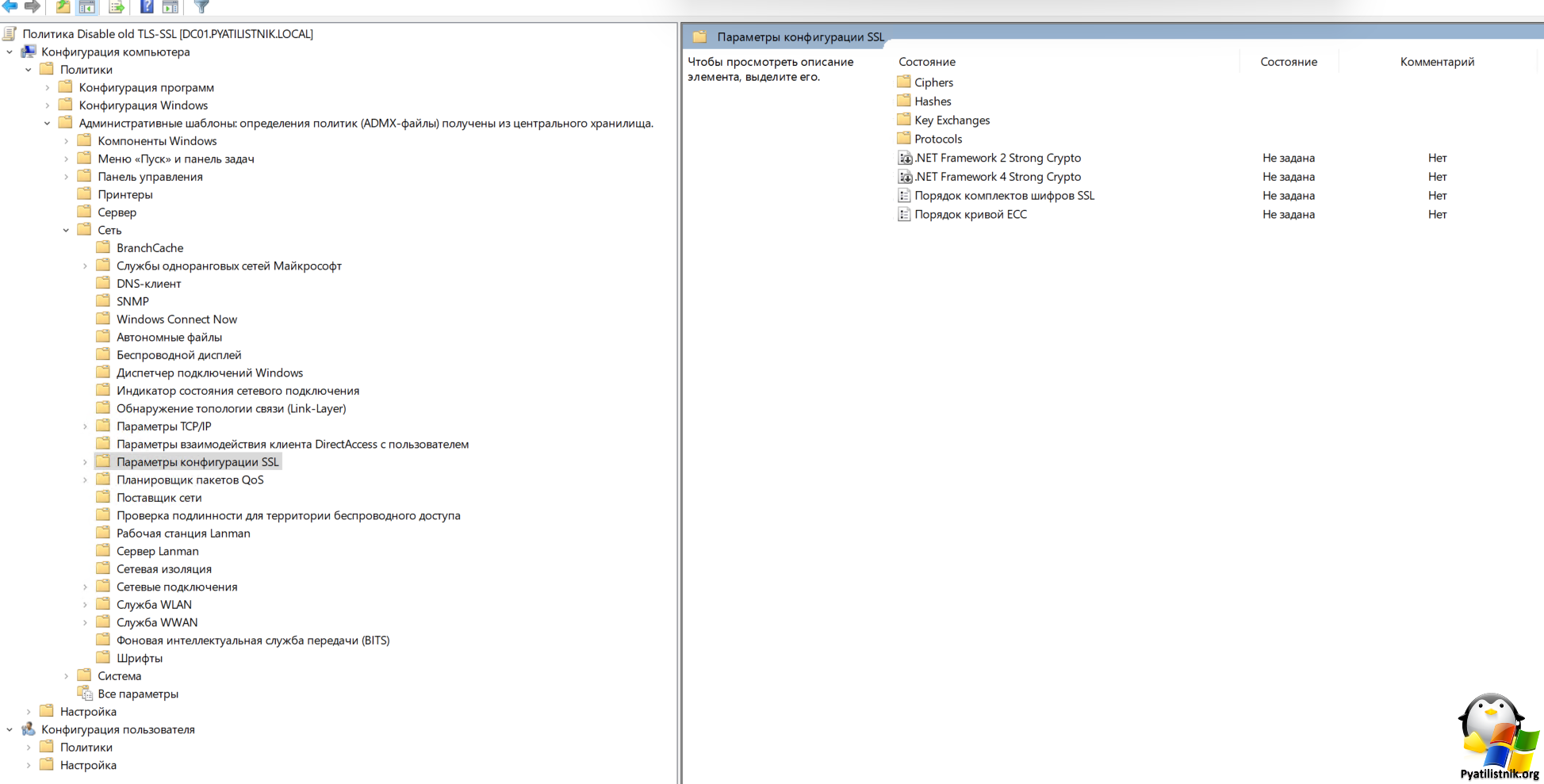Image resolution: width=1544 pixels, height=784 pixels.
Task: Click the Filter funnel toolbar icon
Action: 201,7
